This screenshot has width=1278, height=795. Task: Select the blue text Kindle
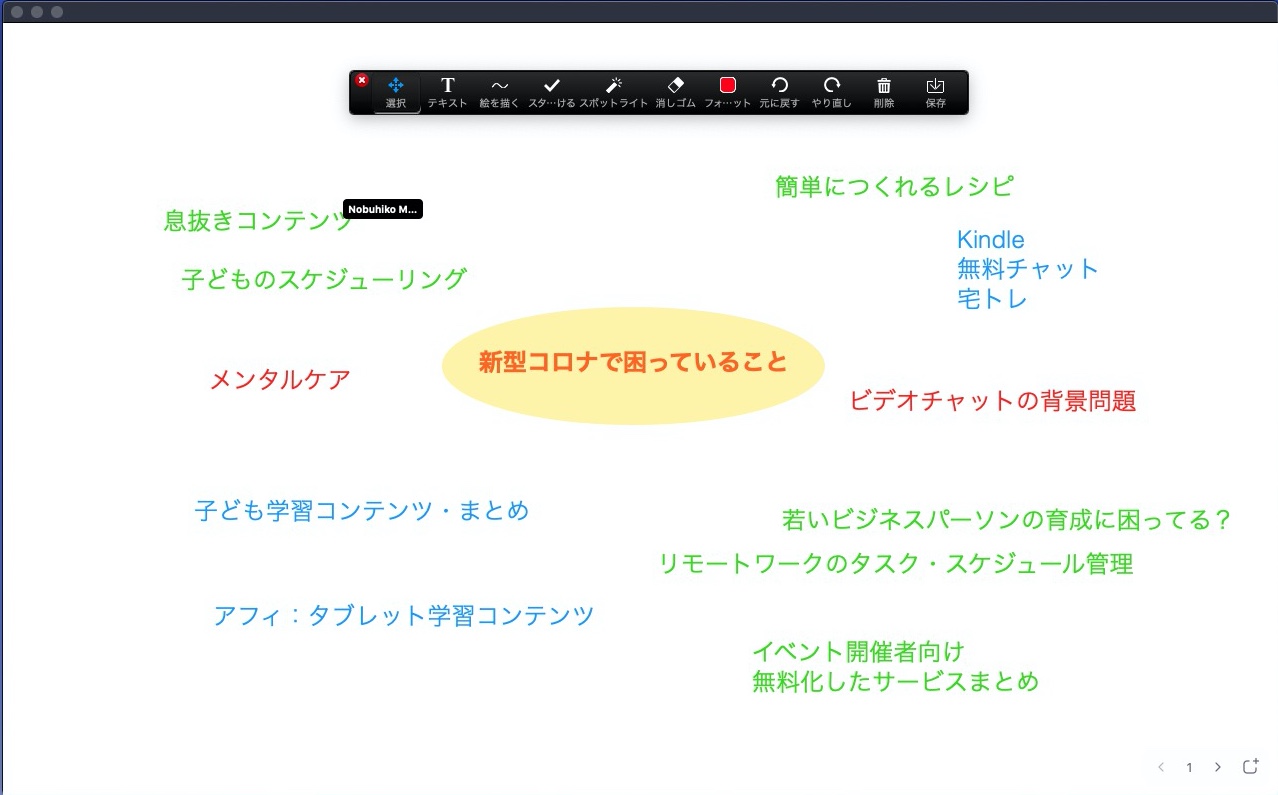pos(991,239)
